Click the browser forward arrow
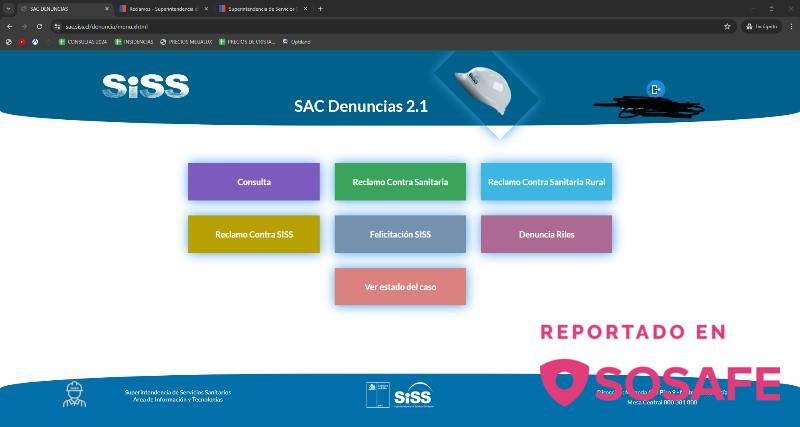 pyautogui.click(x=24, y=27)
